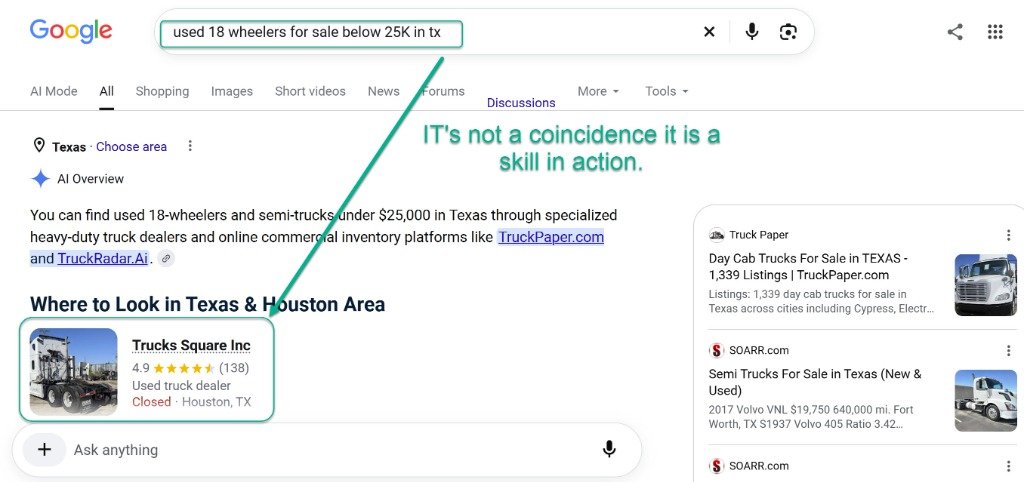Click the Texas location pin icon
Image resolution: width=1024 pixels, height=482 pixels.
tap(39, 145)
